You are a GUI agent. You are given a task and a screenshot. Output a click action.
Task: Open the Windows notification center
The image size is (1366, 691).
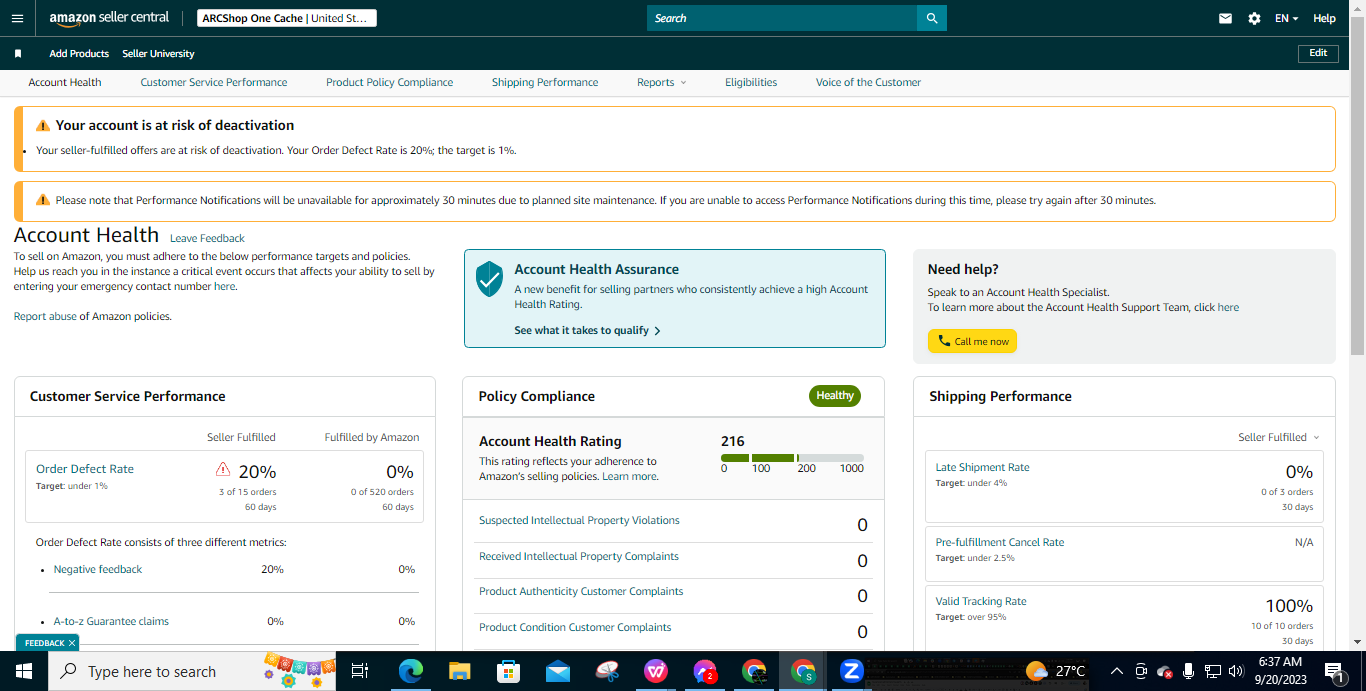coord(1333,671)
